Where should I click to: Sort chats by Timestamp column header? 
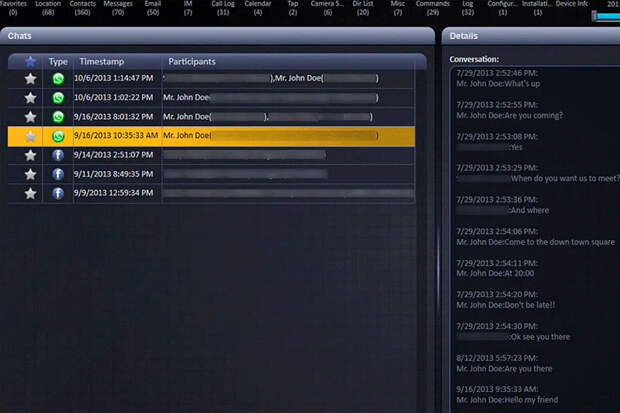pos(102,61)
